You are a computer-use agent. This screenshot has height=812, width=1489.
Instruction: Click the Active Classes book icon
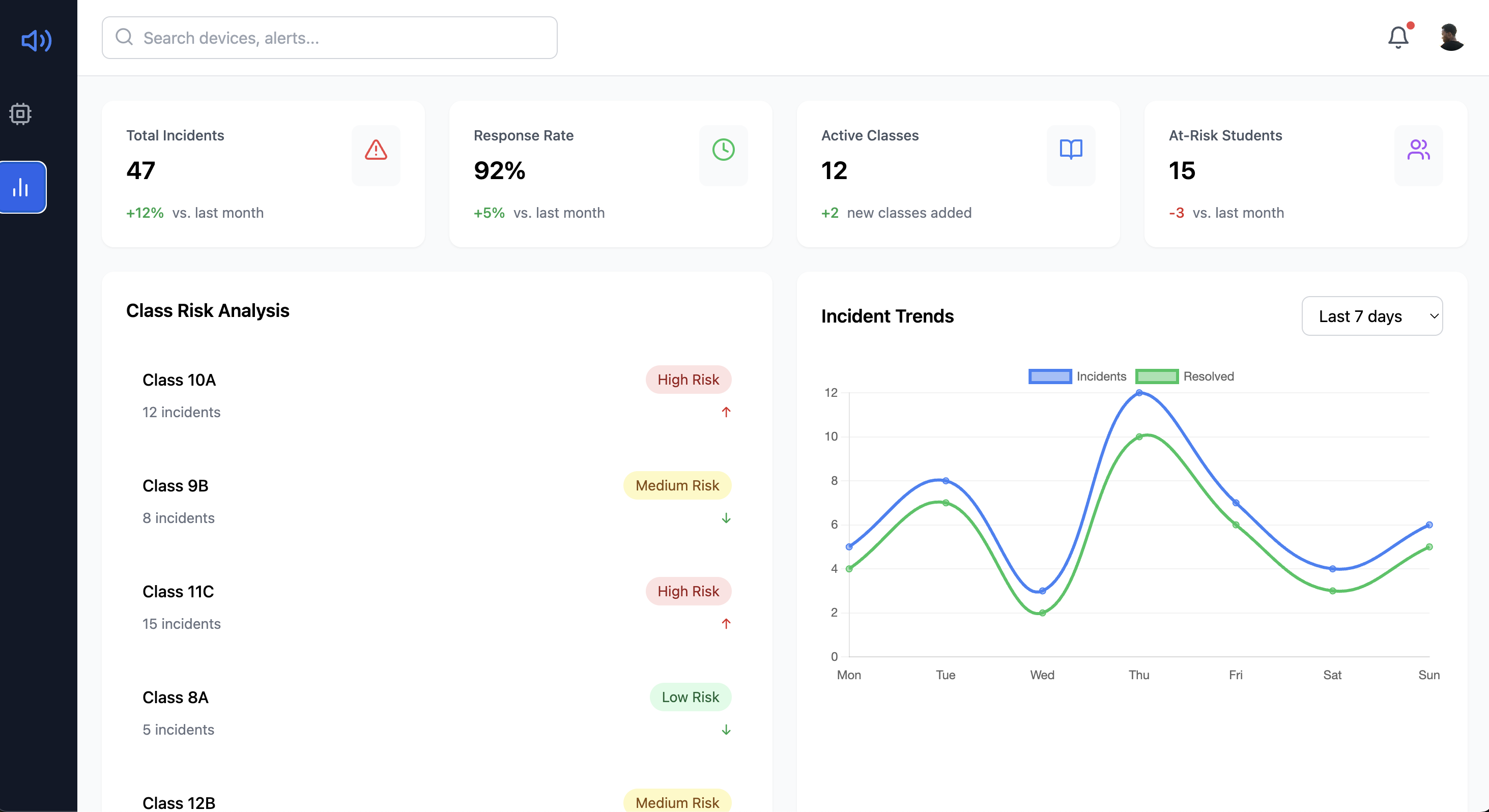1071,150
